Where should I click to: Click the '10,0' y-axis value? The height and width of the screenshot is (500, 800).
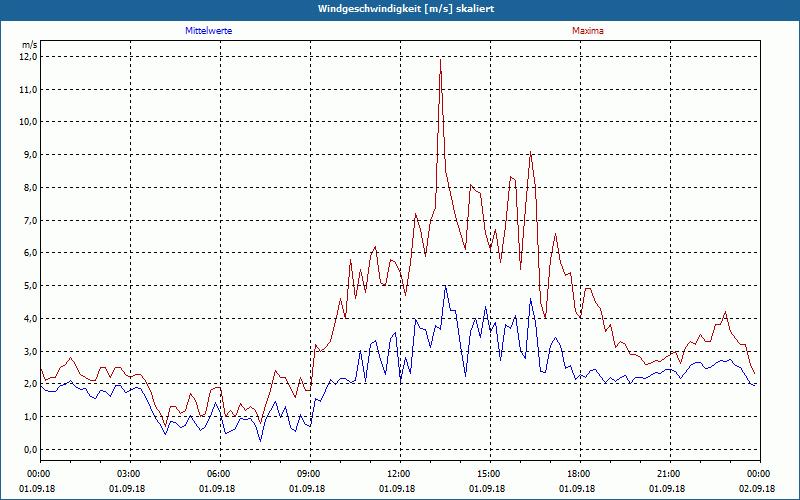pyautogui.click(x=29, y=122)
